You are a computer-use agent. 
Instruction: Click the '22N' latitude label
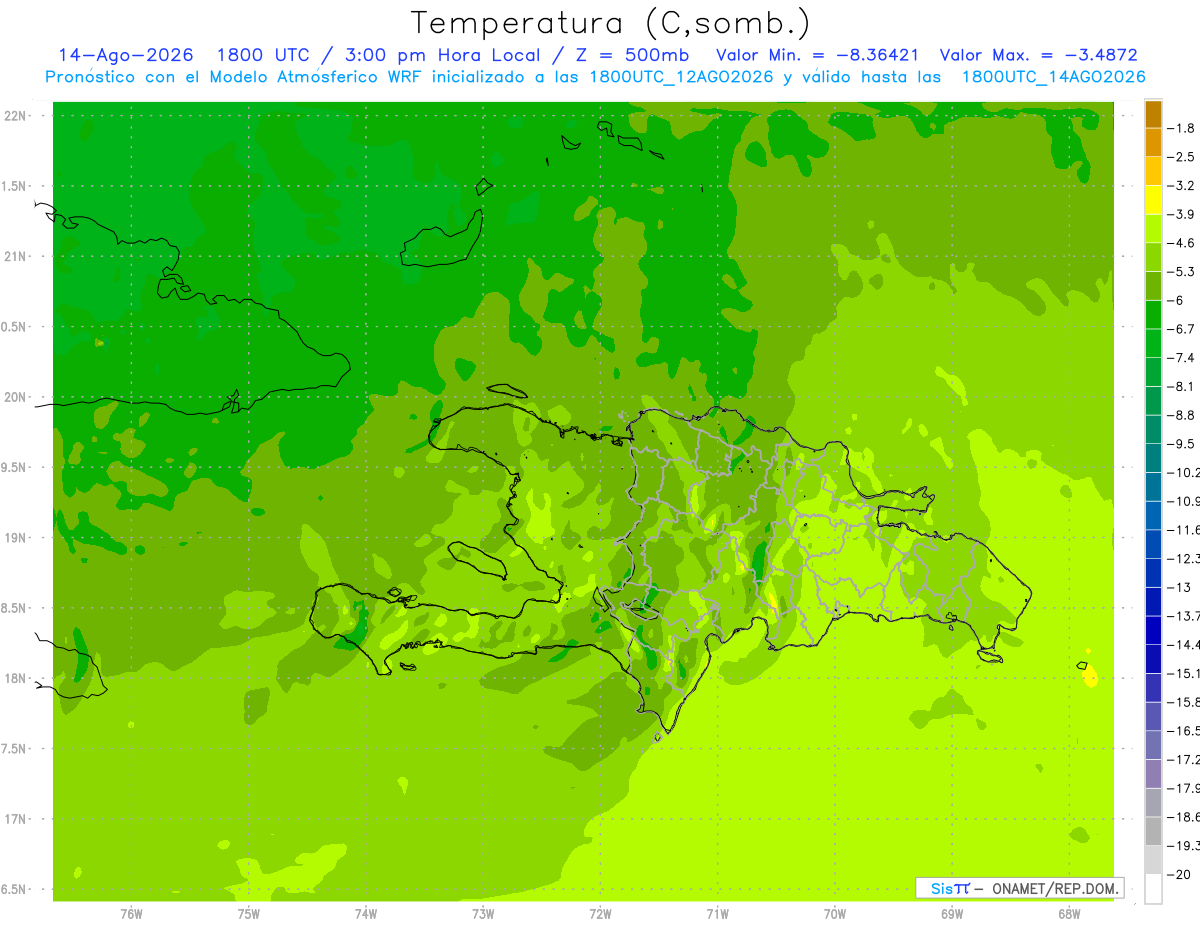click(16, 116)
